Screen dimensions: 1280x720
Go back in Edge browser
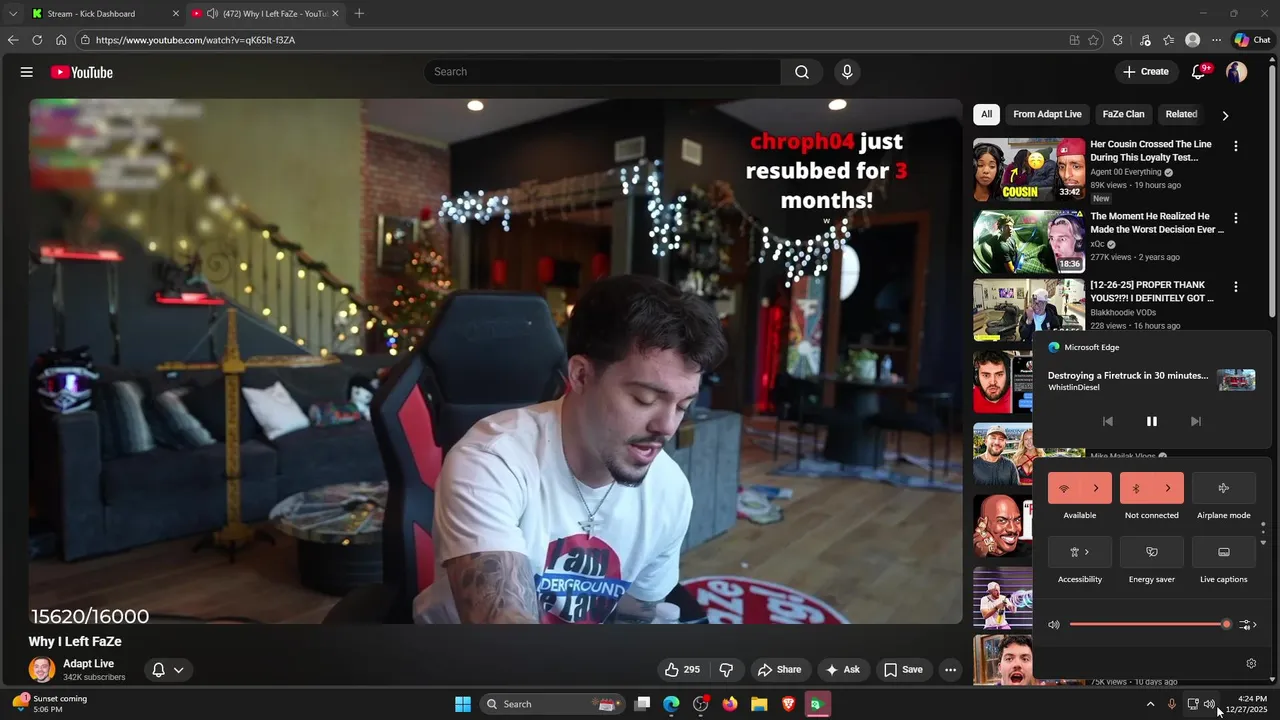(13, 40)
